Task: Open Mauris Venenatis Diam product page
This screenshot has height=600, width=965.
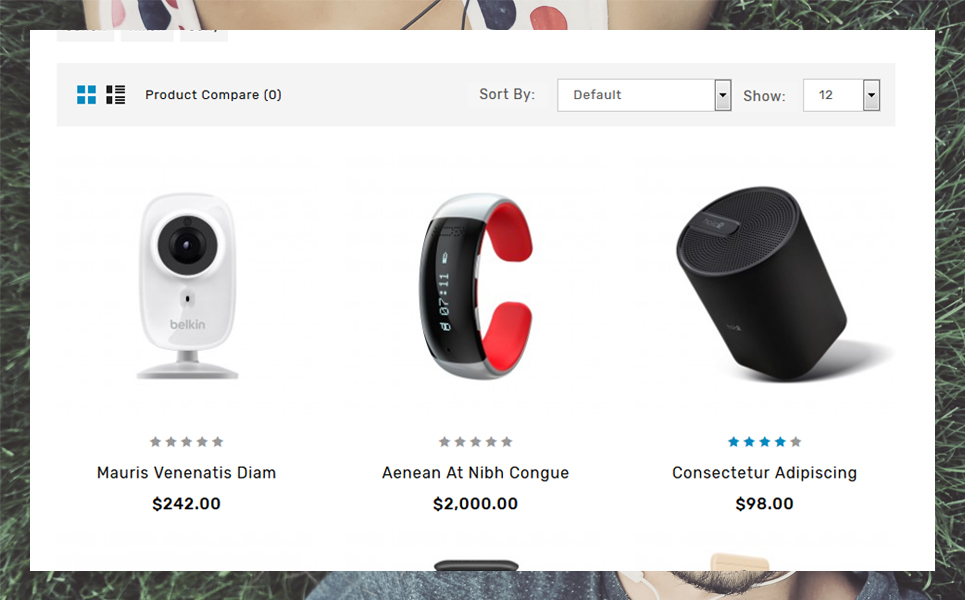Action: tap(186, 473)
